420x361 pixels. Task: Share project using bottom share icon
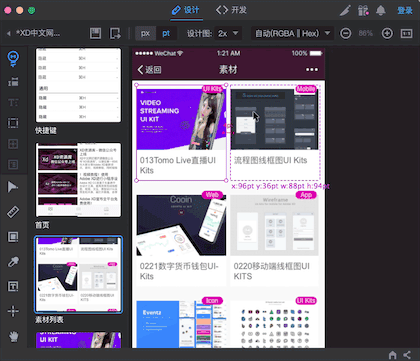[407, 355]
